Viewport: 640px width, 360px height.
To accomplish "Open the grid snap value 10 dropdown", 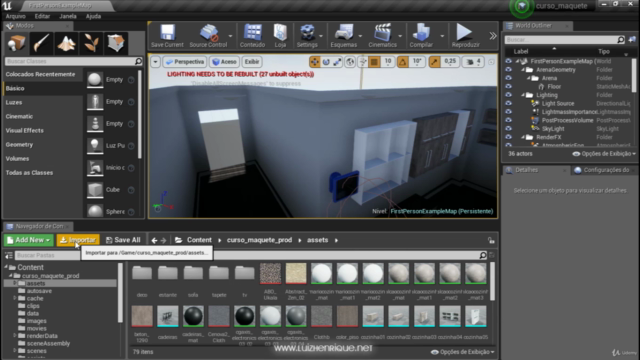I will [388, 62].
